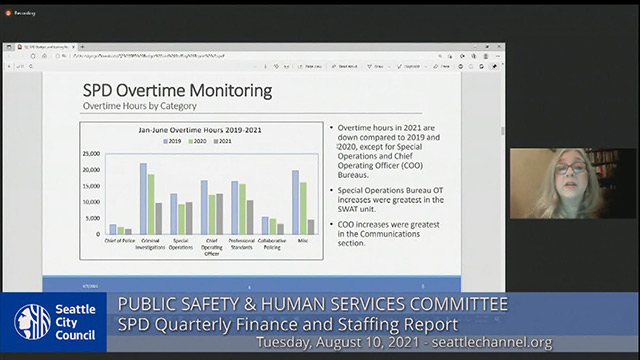Viewport: 640px width, 360px height.
Task: Open a new browser tab
Action: pyautogui.click(x=82, y=47)
